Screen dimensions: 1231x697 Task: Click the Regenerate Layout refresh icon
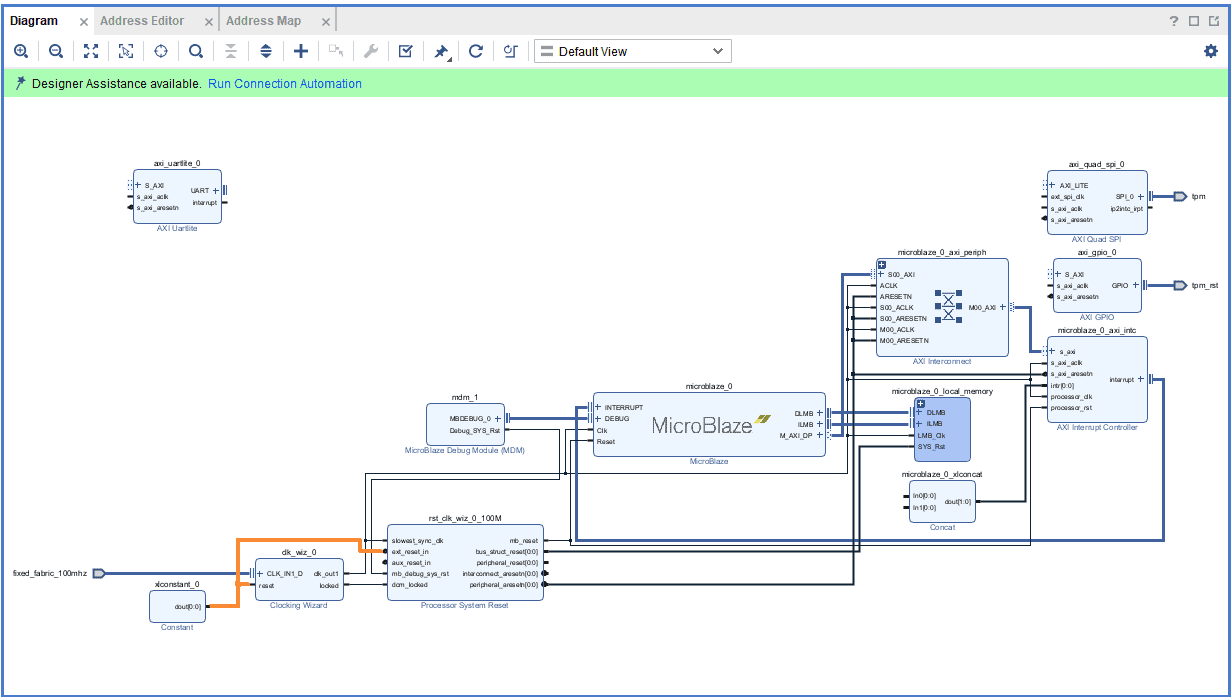coord(476,51)
